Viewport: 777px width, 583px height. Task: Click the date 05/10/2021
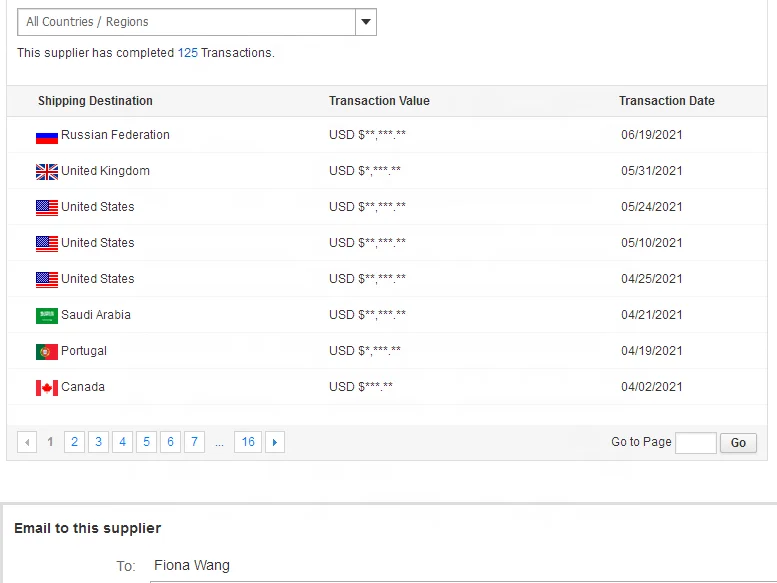(652, 243)
